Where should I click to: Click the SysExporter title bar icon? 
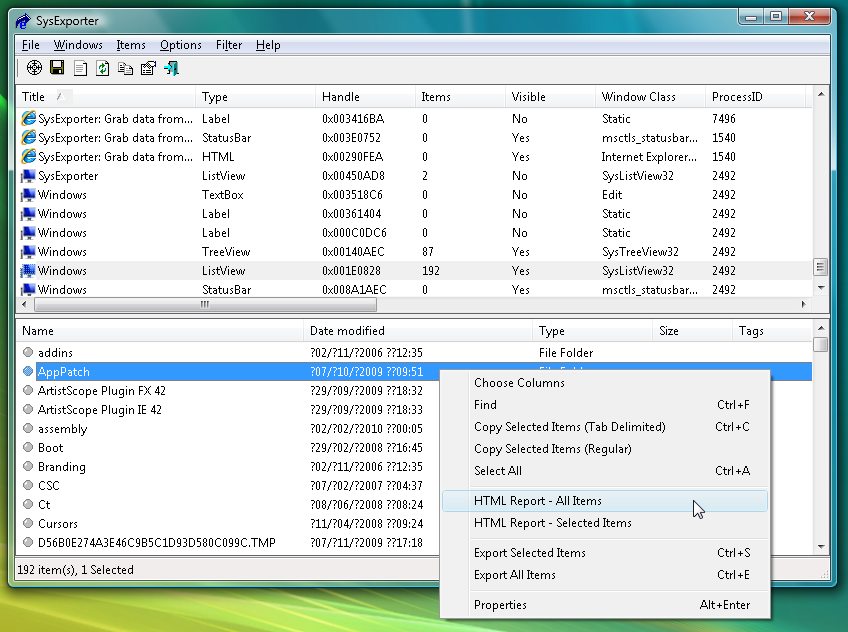[x=23, y=21]
